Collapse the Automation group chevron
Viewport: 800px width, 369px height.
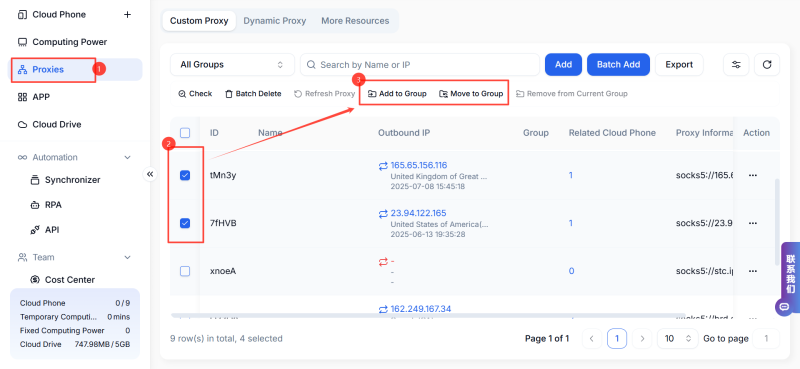pos(128,157)
